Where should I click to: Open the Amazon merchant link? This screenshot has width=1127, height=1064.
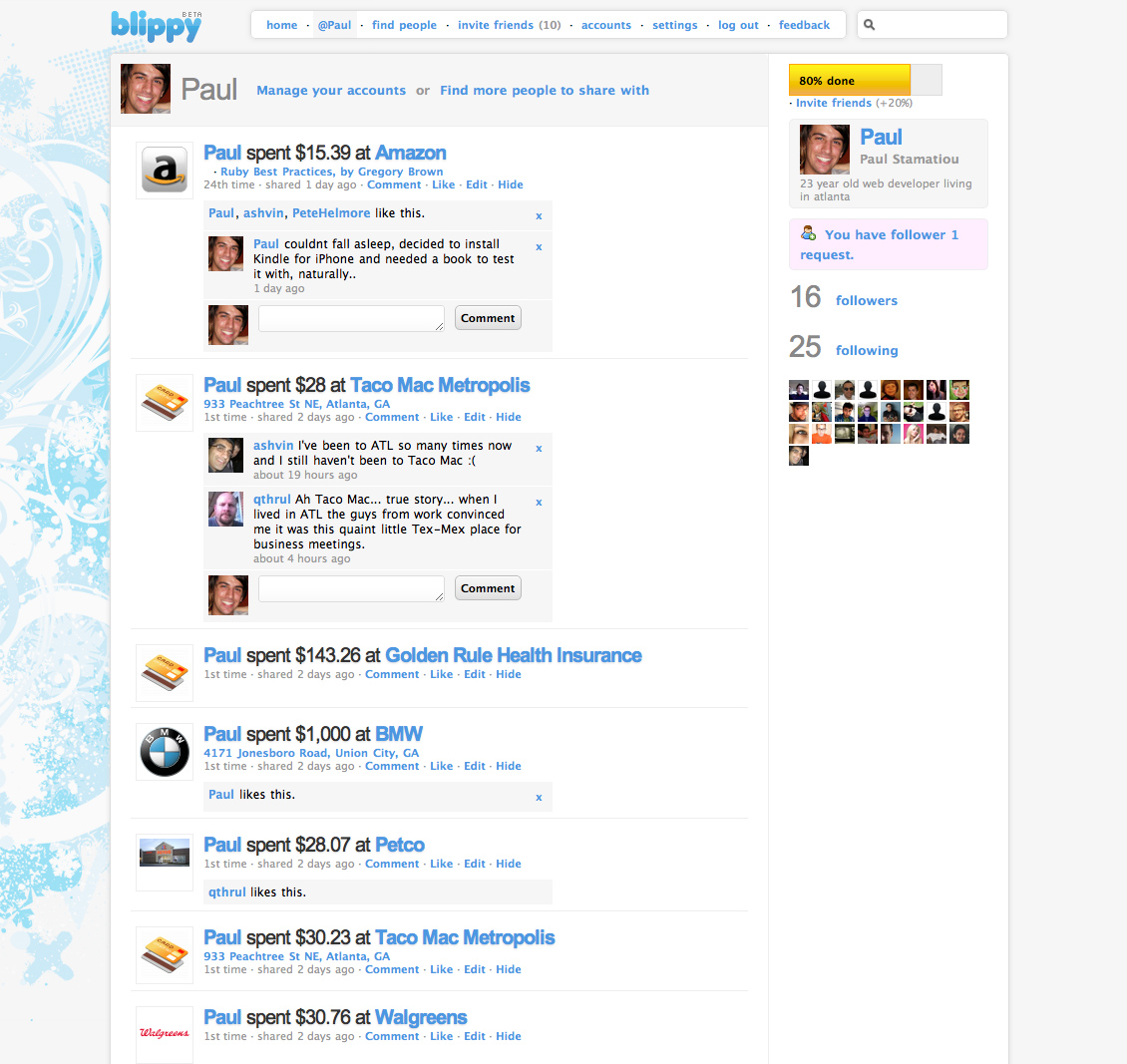410,153
